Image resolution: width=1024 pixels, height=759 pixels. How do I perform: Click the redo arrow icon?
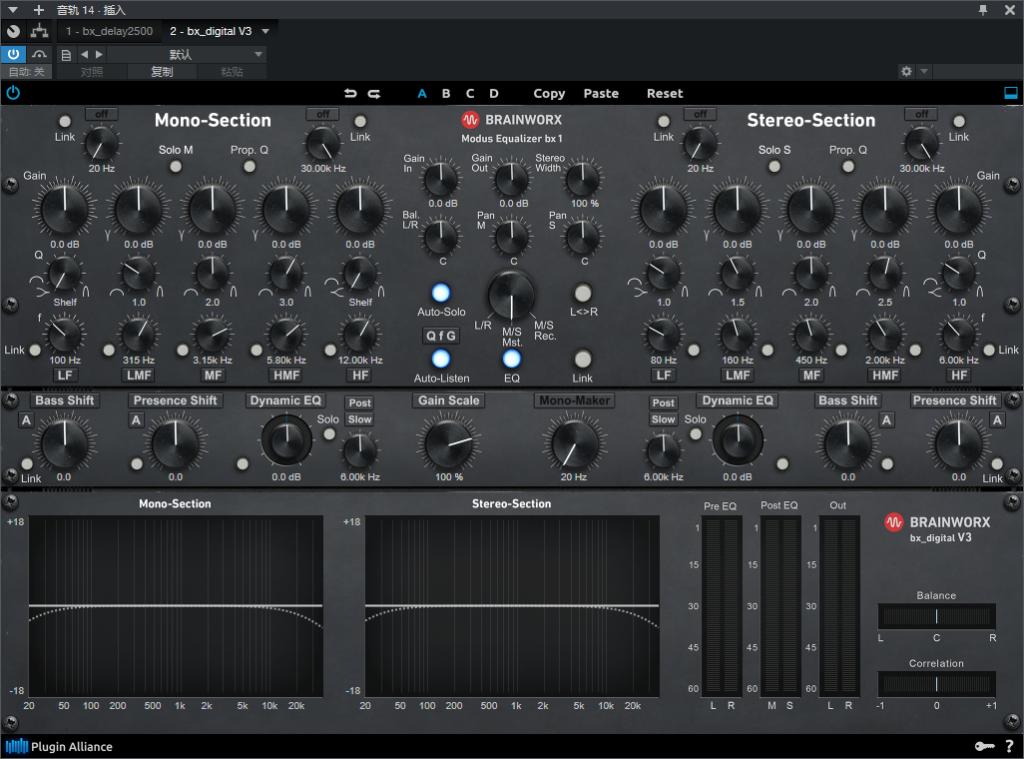pos(374,93)
